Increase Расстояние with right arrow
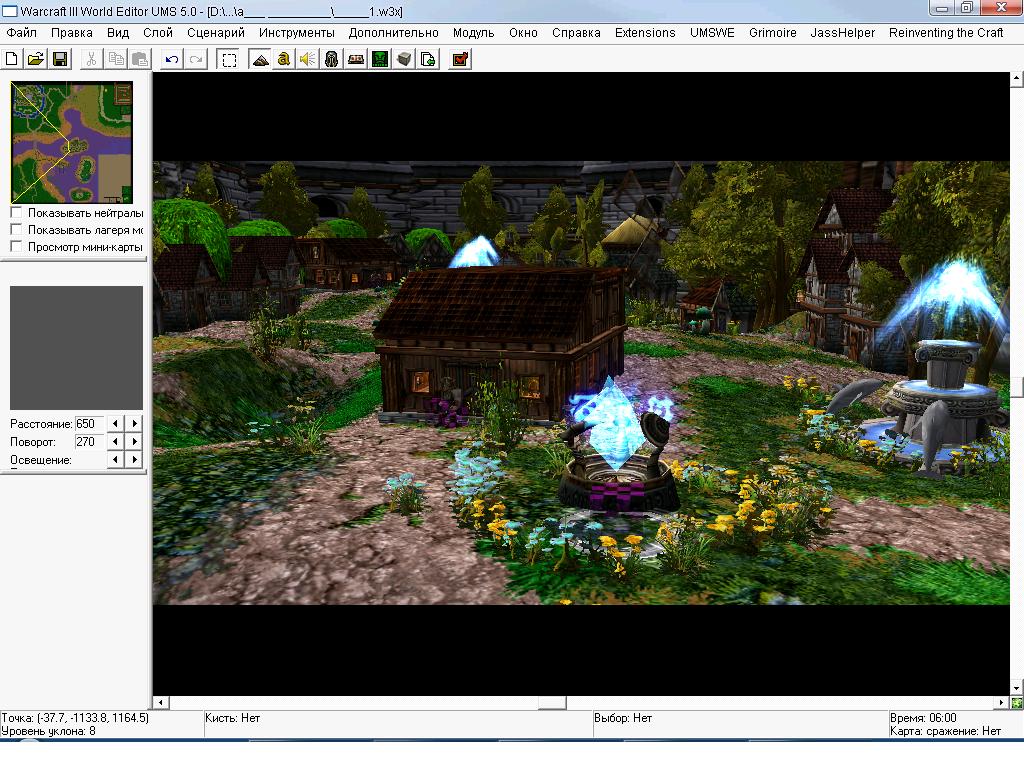The height and width of the screenshot is (768, 1024). tap(134, 423)
